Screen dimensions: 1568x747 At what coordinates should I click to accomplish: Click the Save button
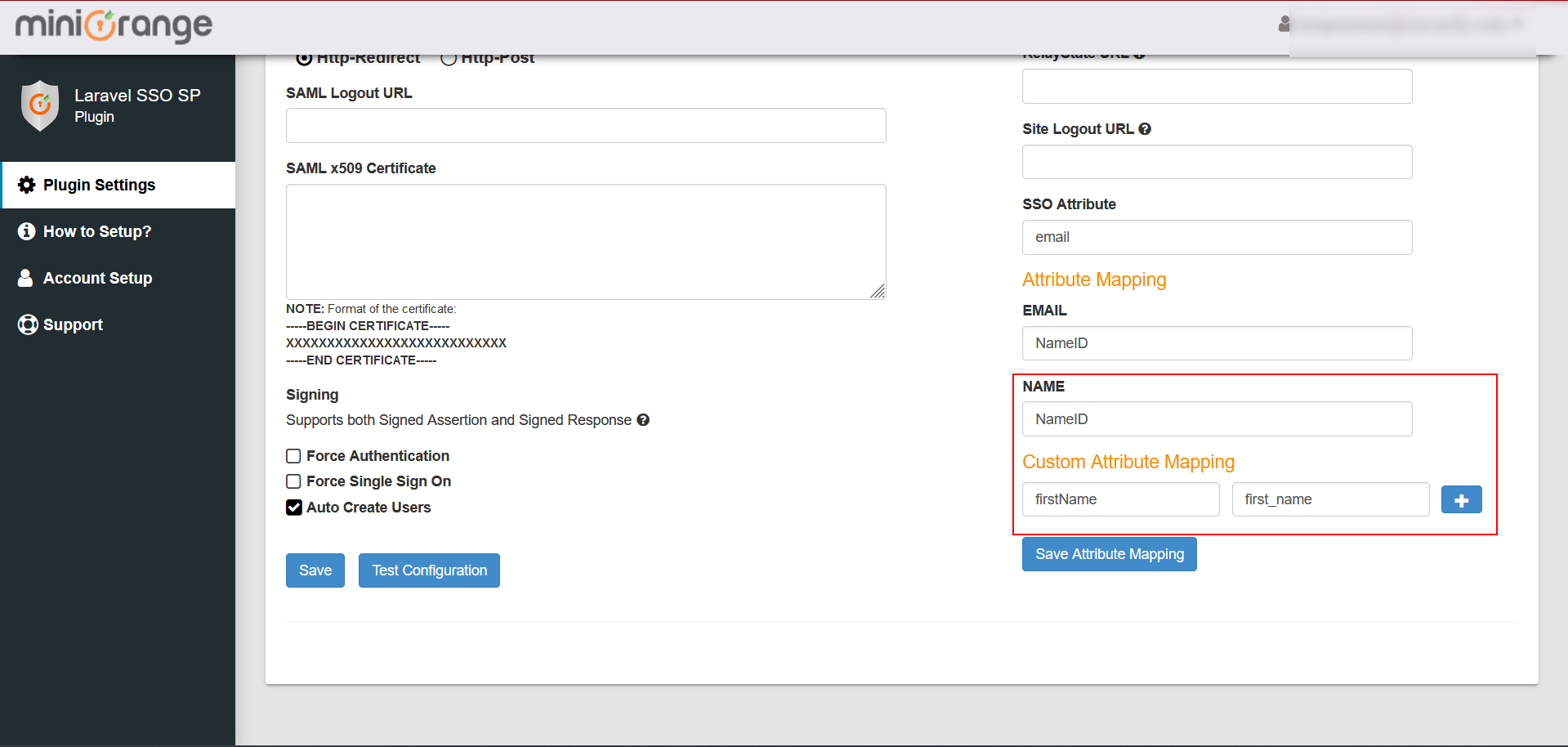coord(315,570)
